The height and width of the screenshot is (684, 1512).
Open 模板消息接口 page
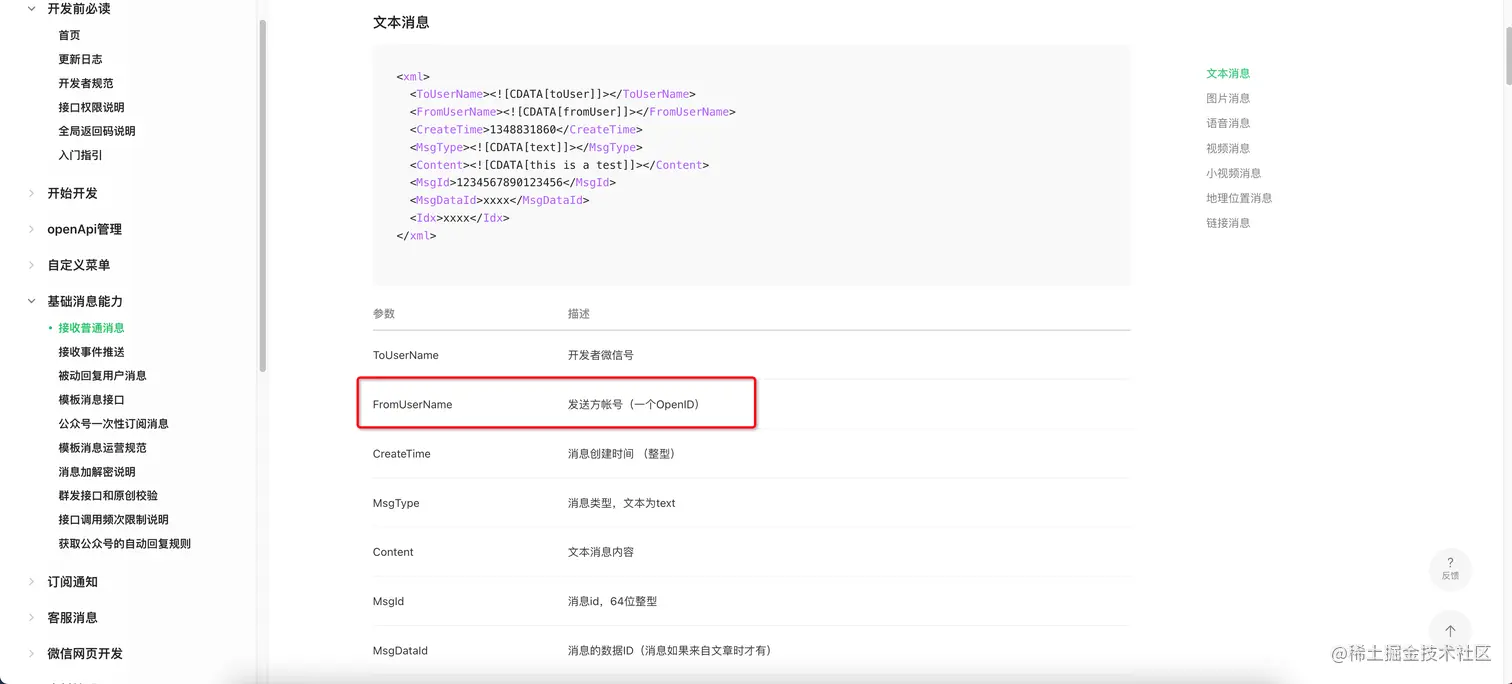coord(91,400)
